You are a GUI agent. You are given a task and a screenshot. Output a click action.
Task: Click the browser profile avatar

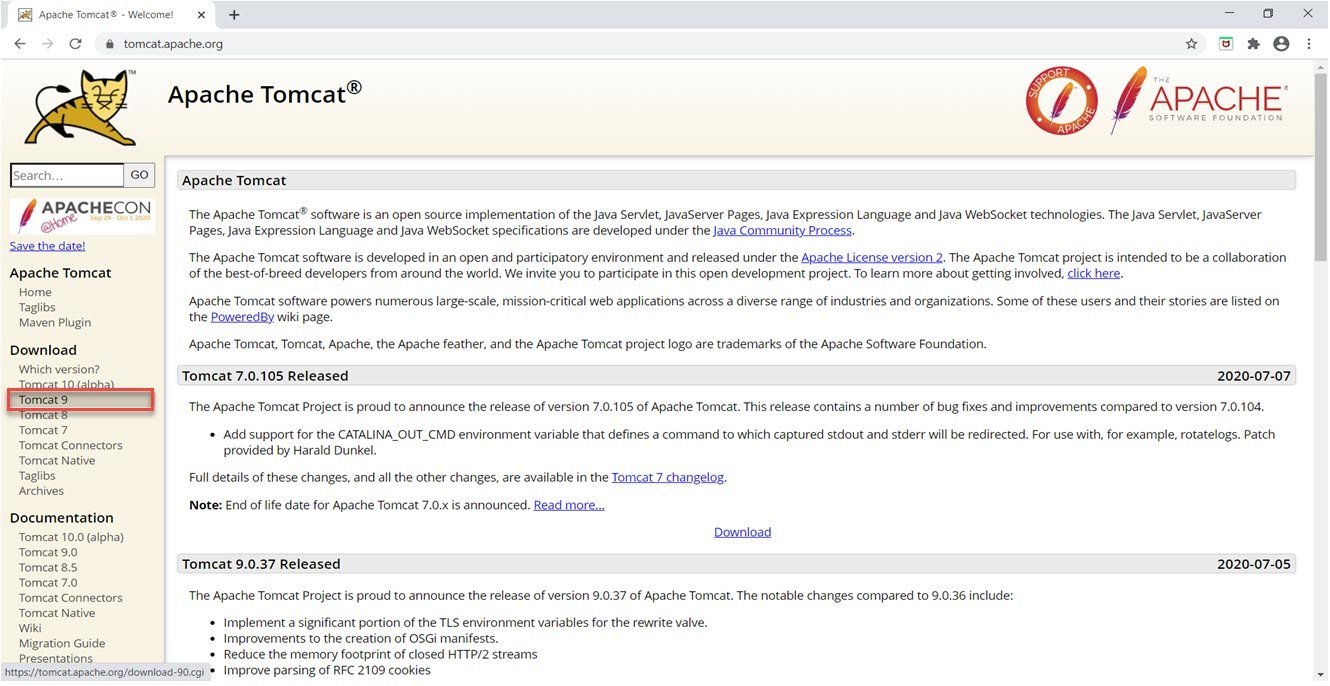[x=1281, y=43]
